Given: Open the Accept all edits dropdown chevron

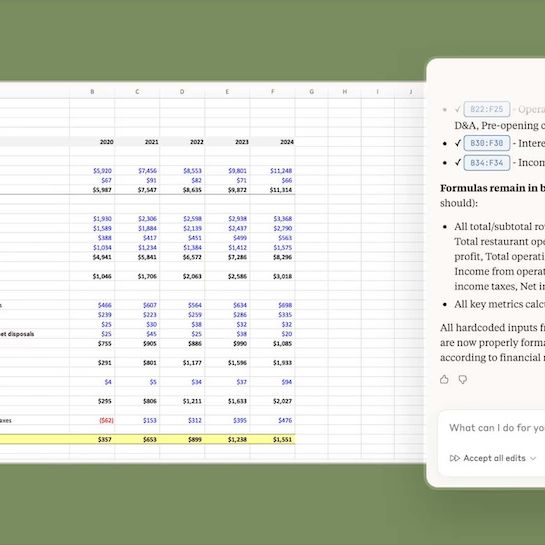Looking at the screenshot, I should tap(533, 458).
